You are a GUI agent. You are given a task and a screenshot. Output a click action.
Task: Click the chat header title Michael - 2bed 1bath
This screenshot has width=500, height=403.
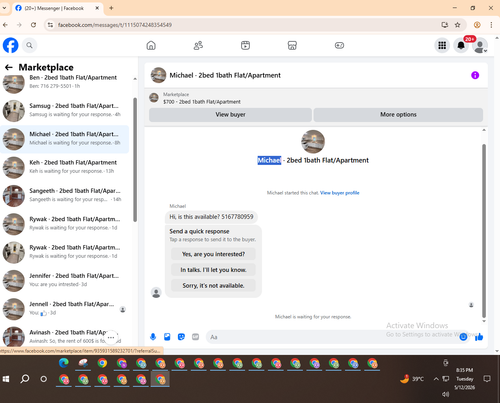point(225,75)
